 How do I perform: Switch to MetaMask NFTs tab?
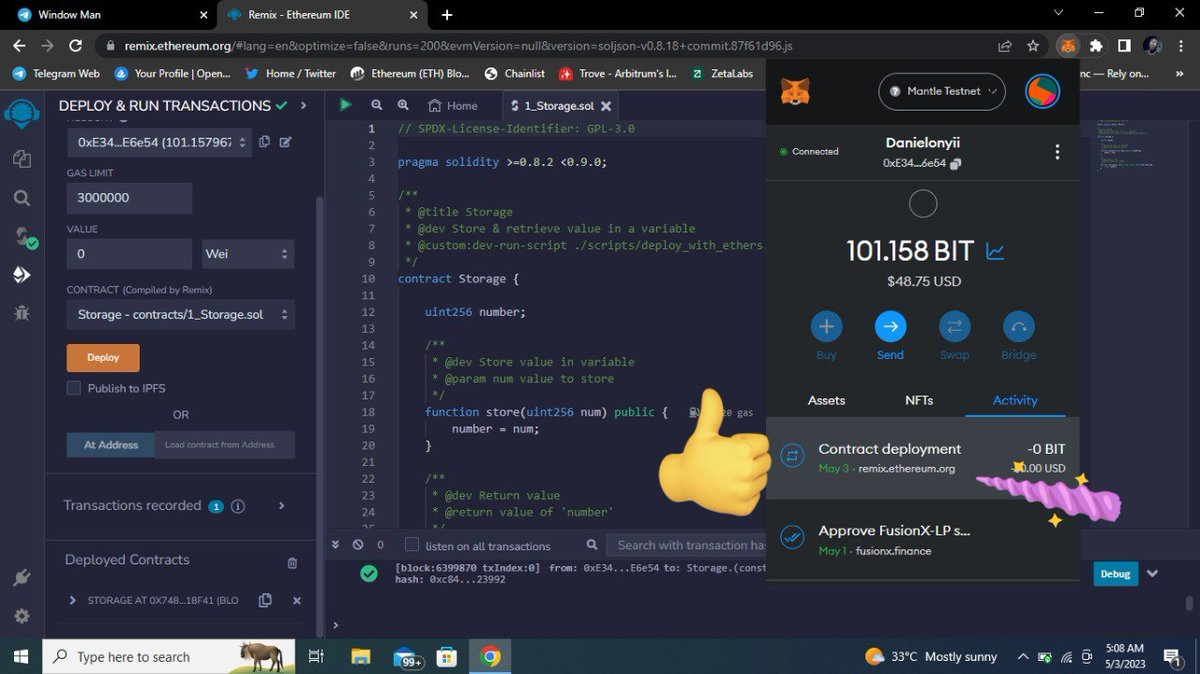[919, 400]
